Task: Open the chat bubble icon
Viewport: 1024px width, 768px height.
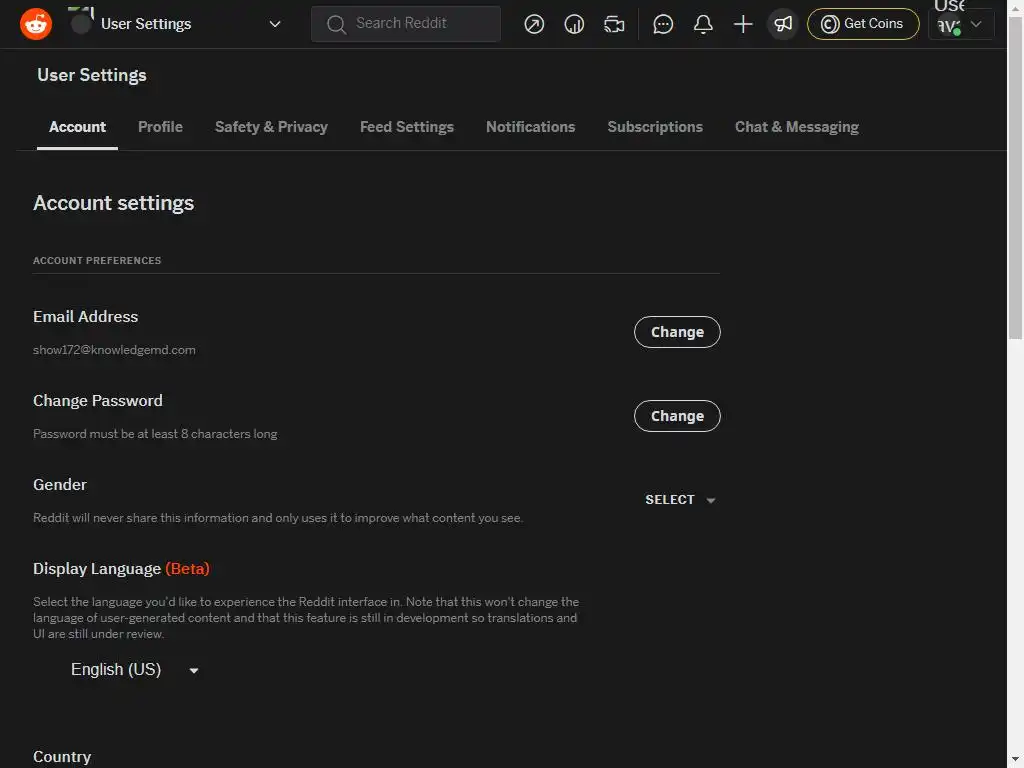Action: point(663,25)
